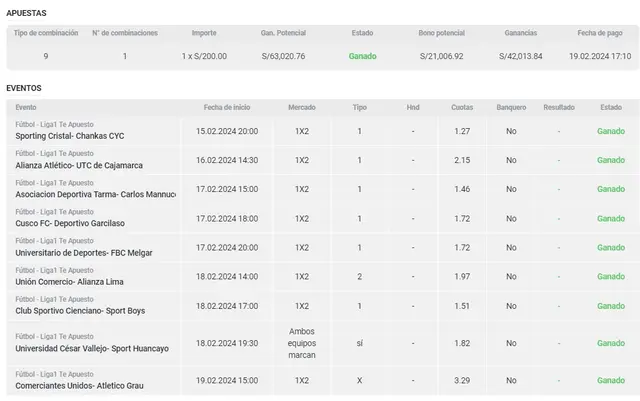Click the S/63,020.76 potential winnings value
The height and width of the screenshot is (401, 640).
pyautogui.click(x=283, y=56)
